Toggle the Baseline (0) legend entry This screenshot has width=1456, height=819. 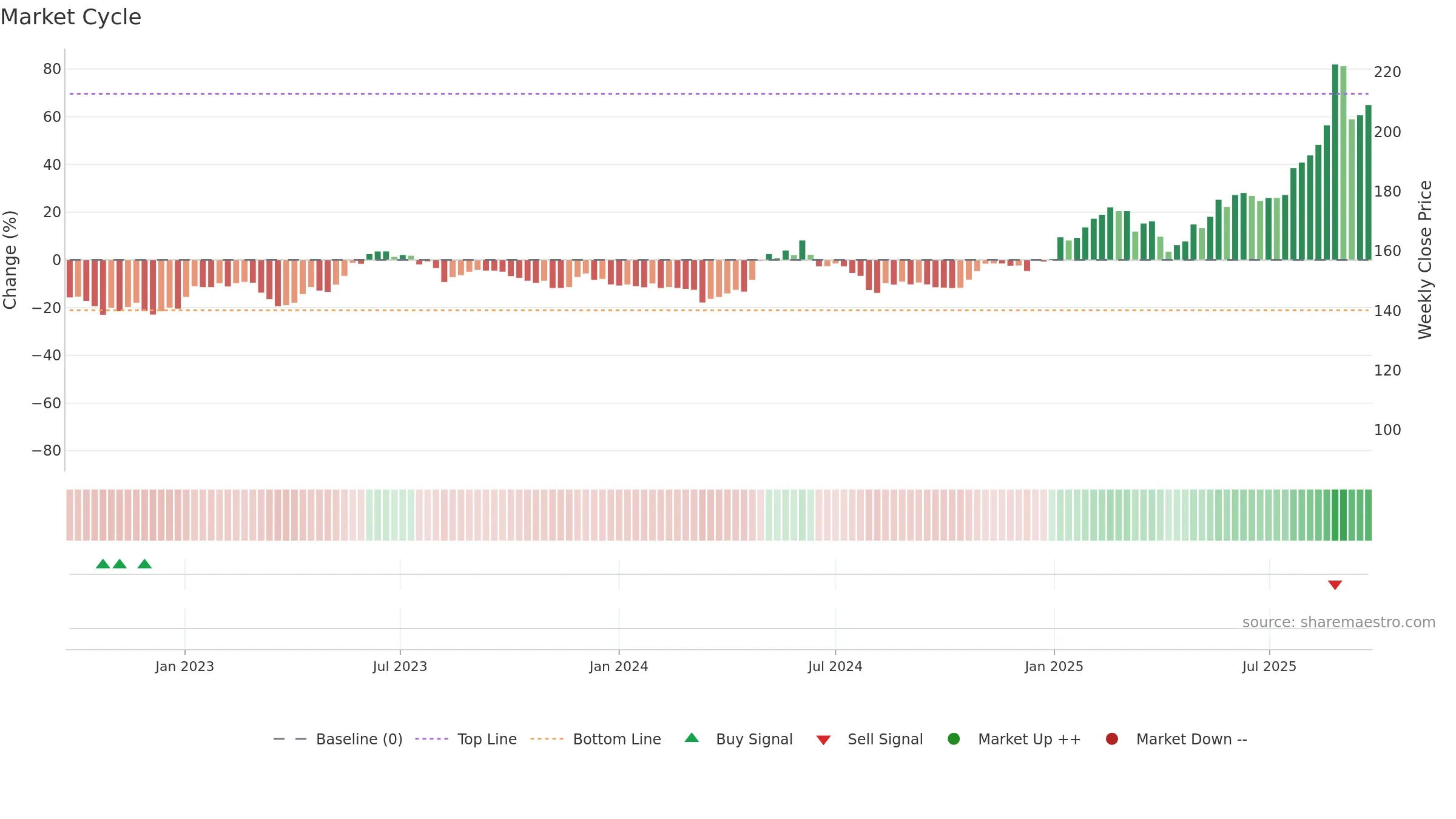(x=338, y=739)
